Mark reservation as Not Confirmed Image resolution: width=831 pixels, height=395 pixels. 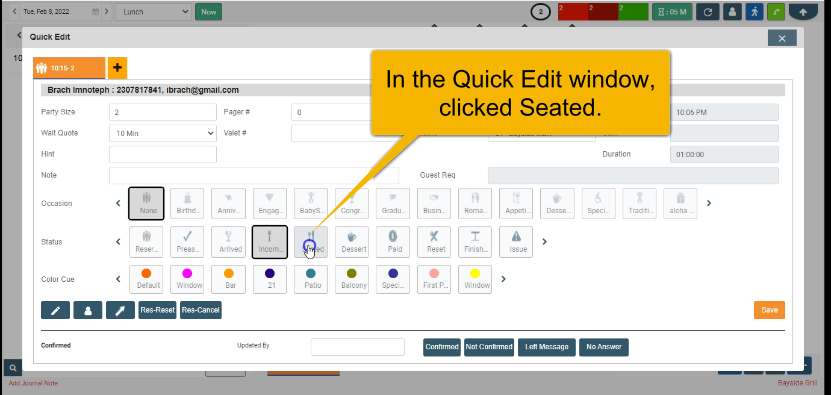click(489, 347)
